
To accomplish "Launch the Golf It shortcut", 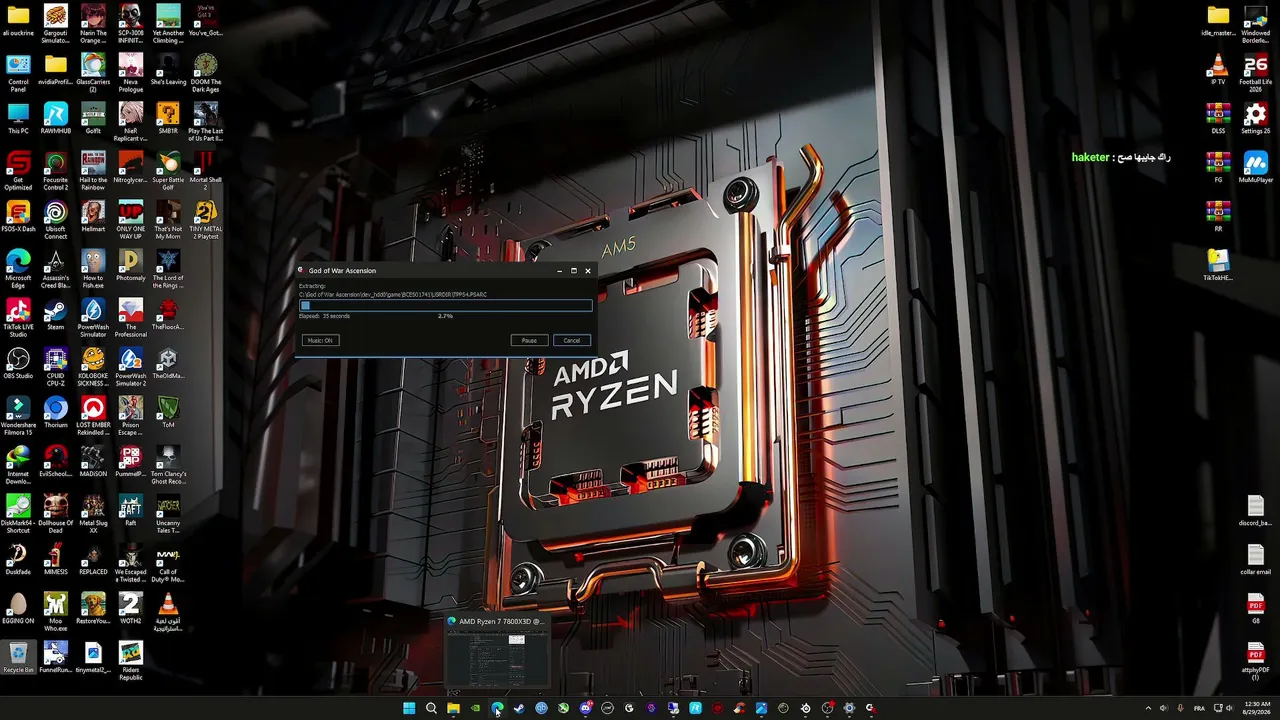I will [x=93, y=118].
